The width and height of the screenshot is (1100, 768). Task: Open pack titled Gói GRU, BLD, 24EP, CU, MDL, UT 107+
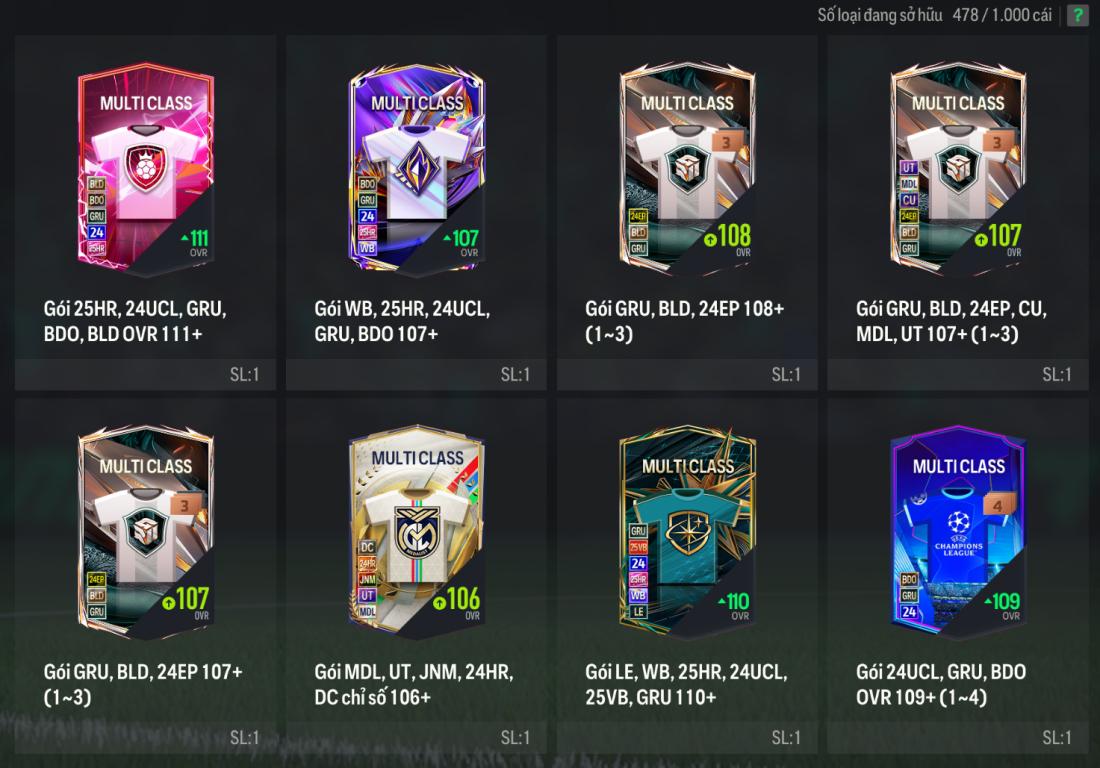(951, 321)
